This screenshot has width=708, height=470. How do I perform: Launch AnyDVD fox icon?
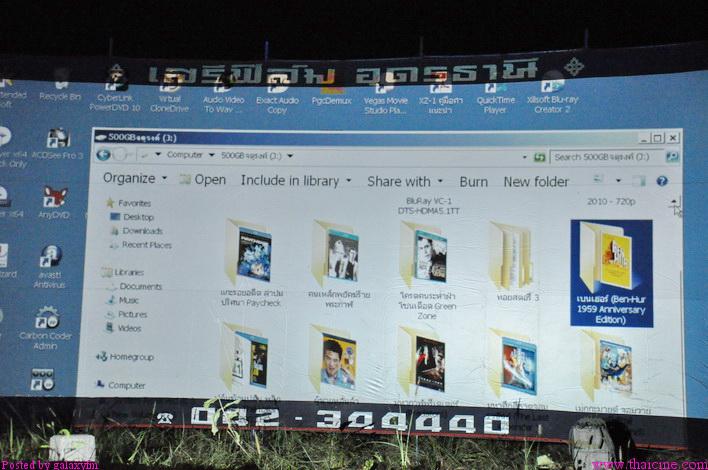[x=54, y=203]
